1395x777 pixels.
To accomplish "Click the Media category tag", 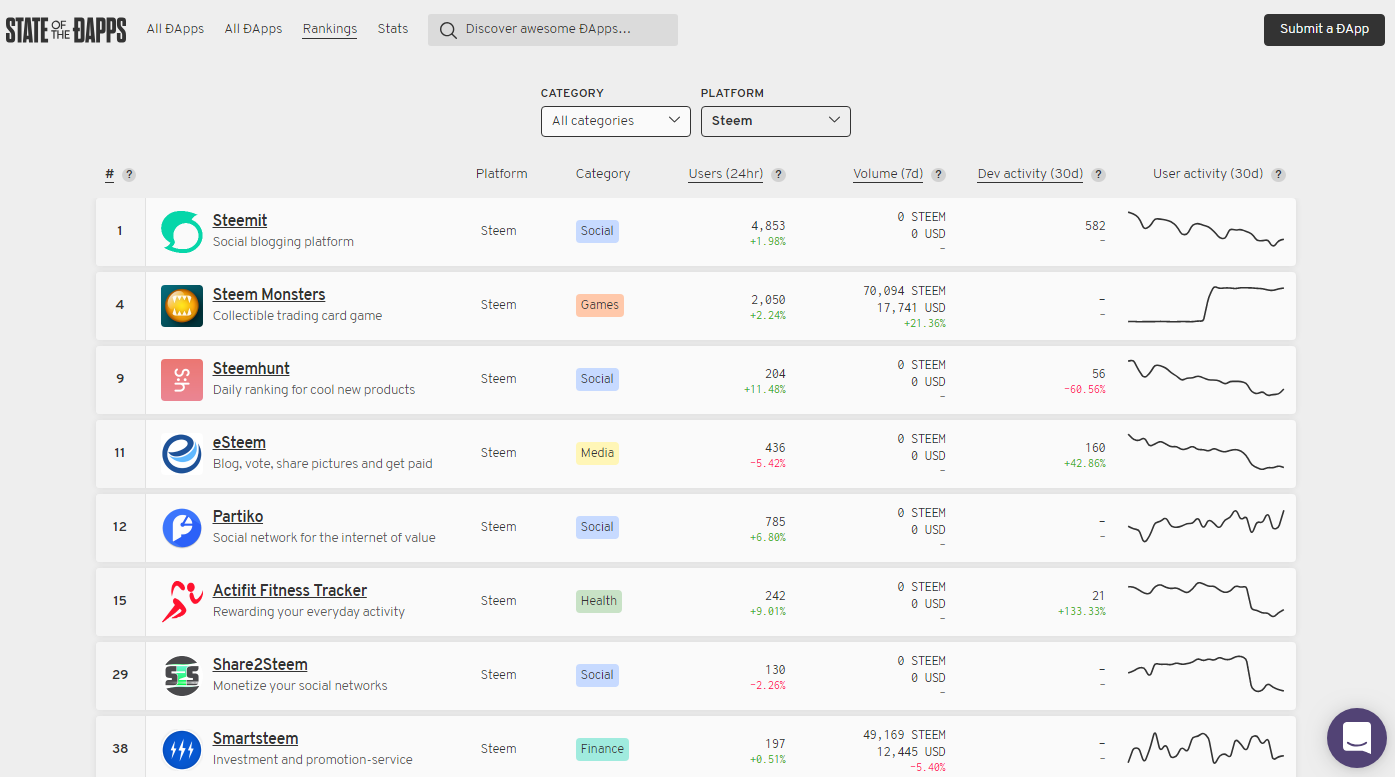I will (597, 453).
